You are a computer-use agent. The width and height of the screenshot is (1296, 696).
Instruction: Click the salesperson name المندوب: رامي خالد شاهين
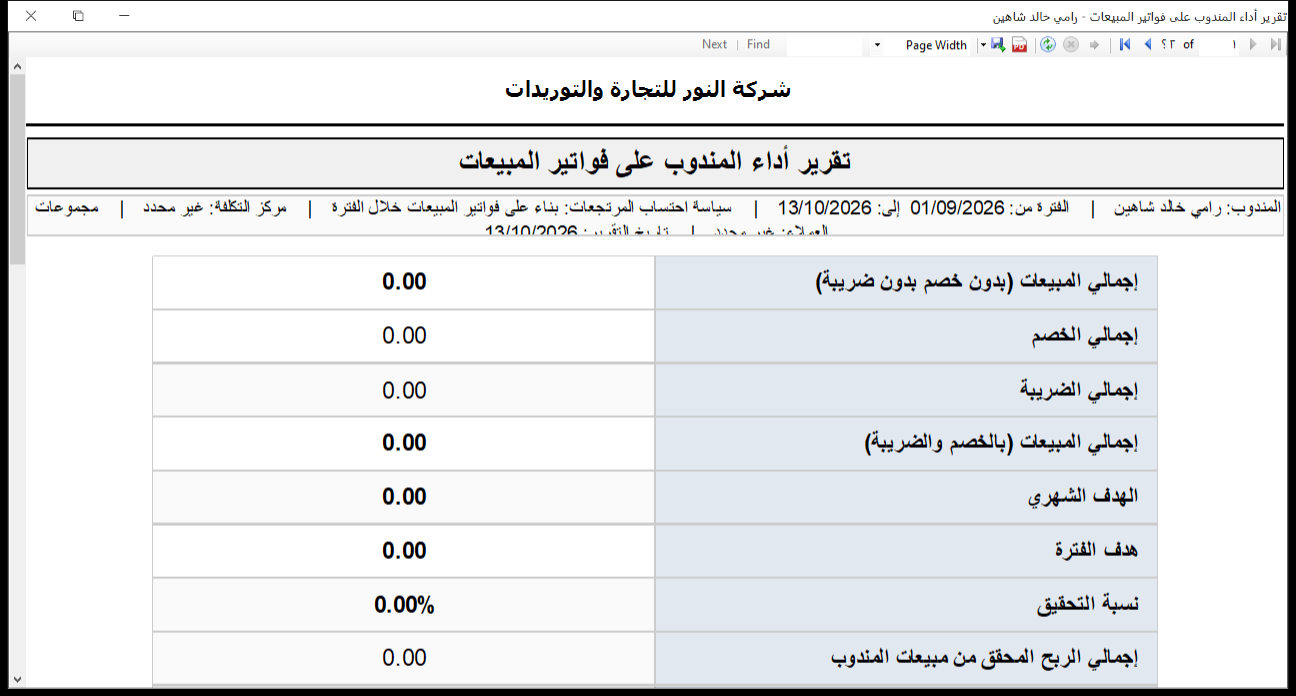click(1197, 208)
